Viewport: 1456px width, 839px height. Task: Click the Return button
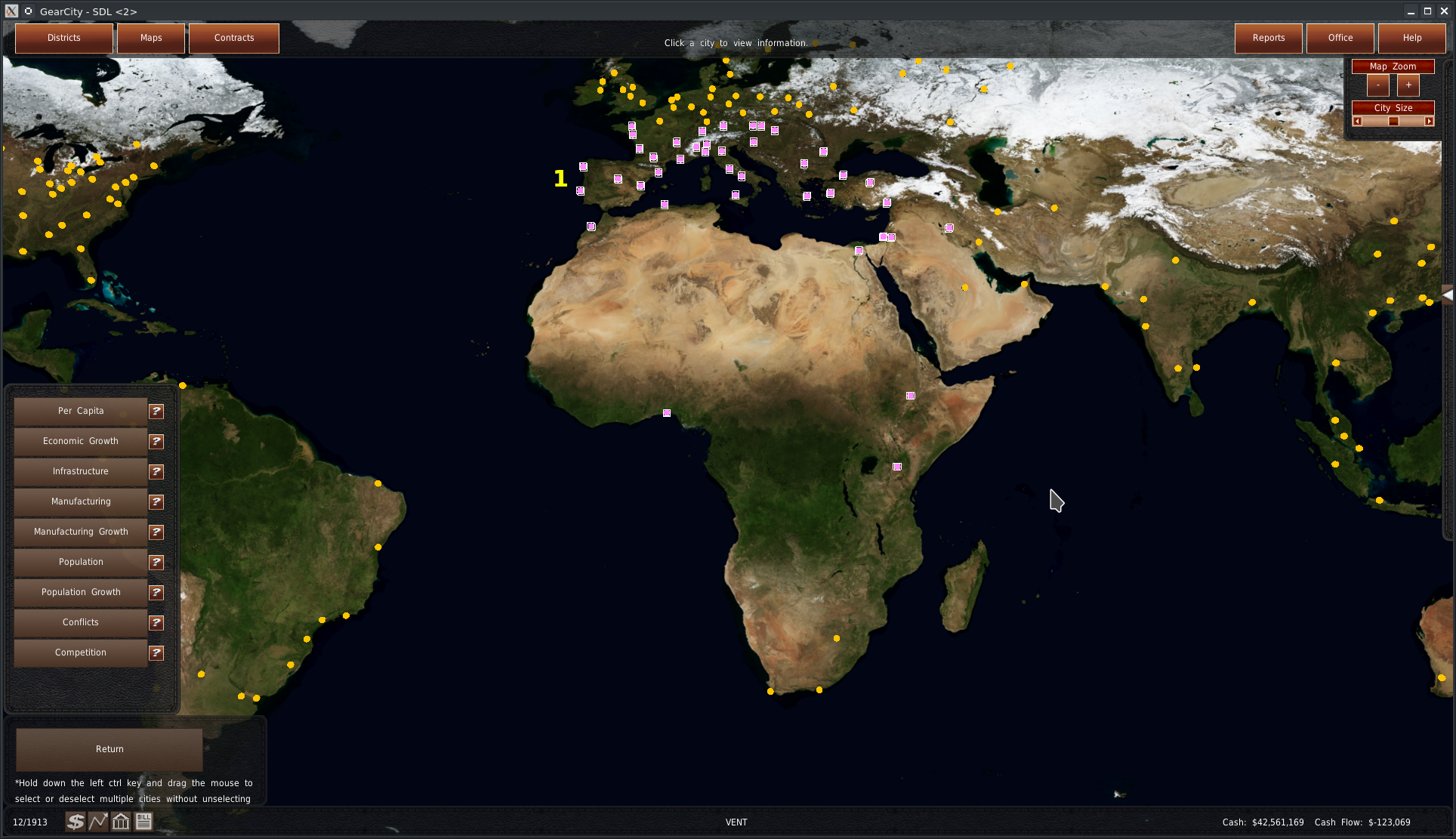tap(110, 748)
